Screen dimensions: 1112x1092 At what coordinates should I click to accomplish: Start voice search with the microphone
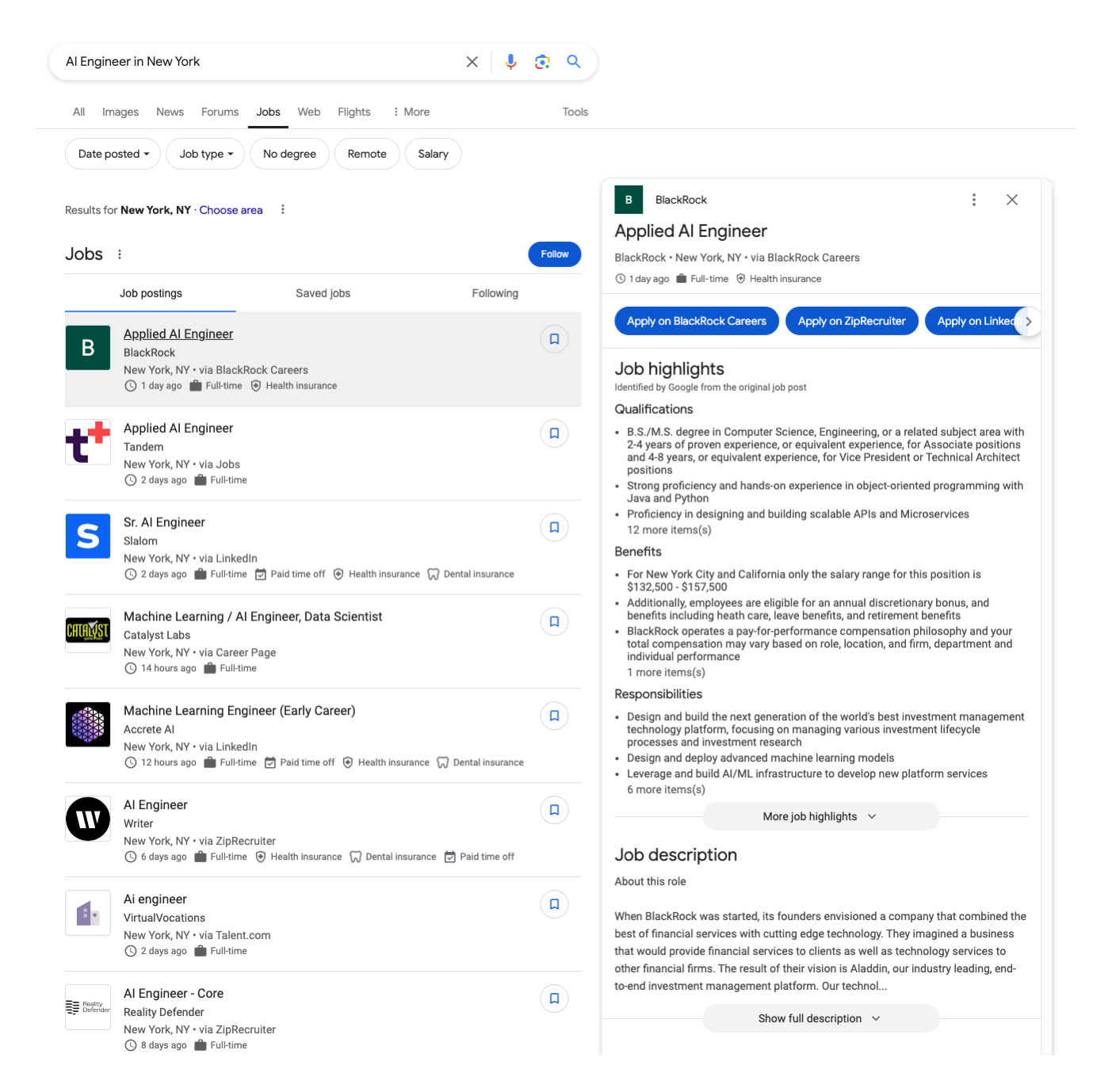(510, 62)
